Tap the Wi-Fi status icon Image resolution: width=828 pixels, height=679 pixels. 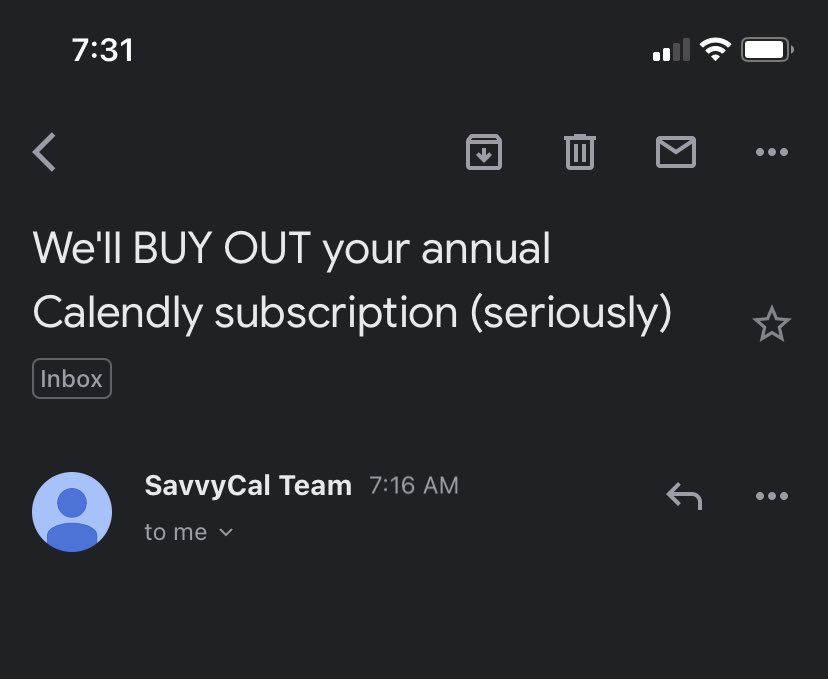(715, 50)
